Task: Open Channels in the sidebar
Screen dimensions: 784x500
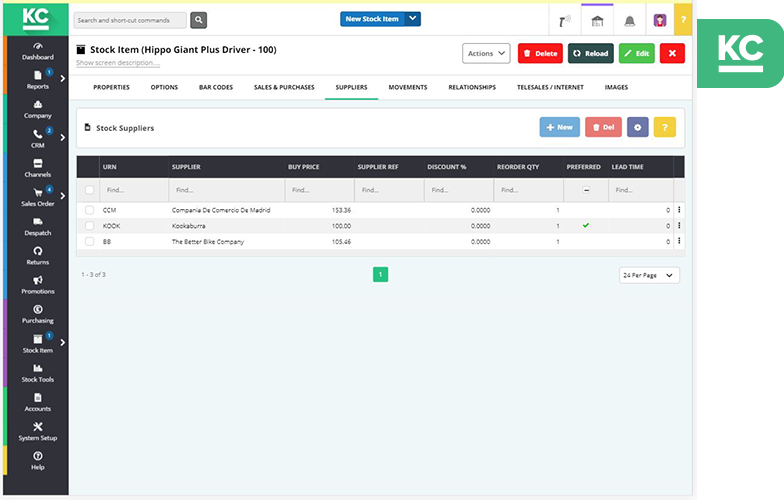Action: tap(38, 168)
